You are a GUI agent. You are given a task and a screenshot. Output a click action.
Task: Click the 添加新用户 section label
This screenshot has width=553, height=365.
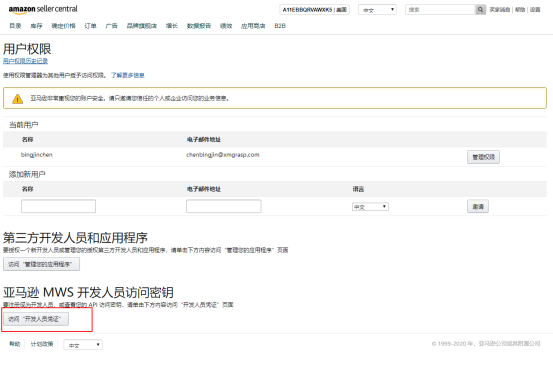click(27, 174)
